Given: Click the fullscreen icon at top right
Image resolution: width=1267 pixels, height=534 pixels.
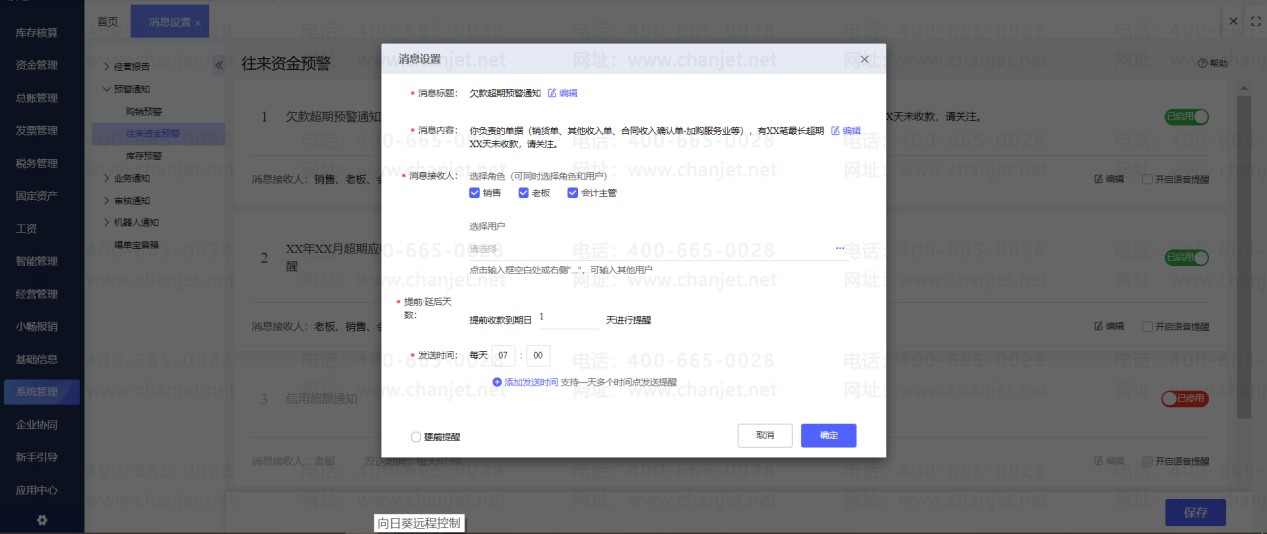Looking at the screenshot, I should pos(1256,21).
